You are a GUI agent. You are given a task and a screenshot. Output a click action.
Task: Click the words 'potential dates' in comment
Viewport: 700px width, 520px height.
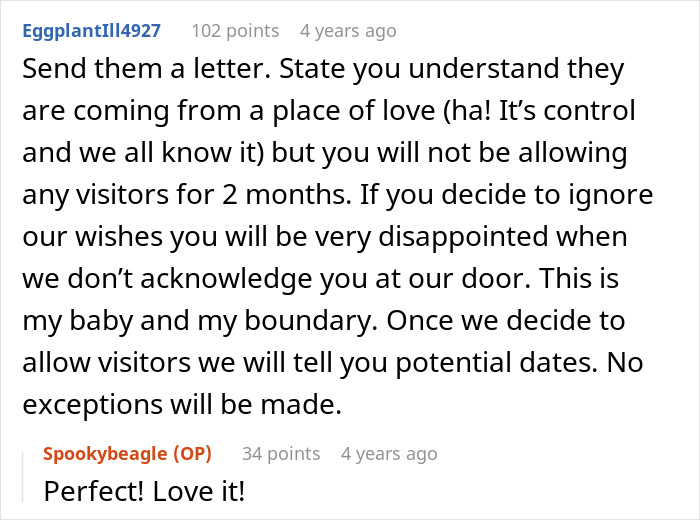tap(496, 363)
